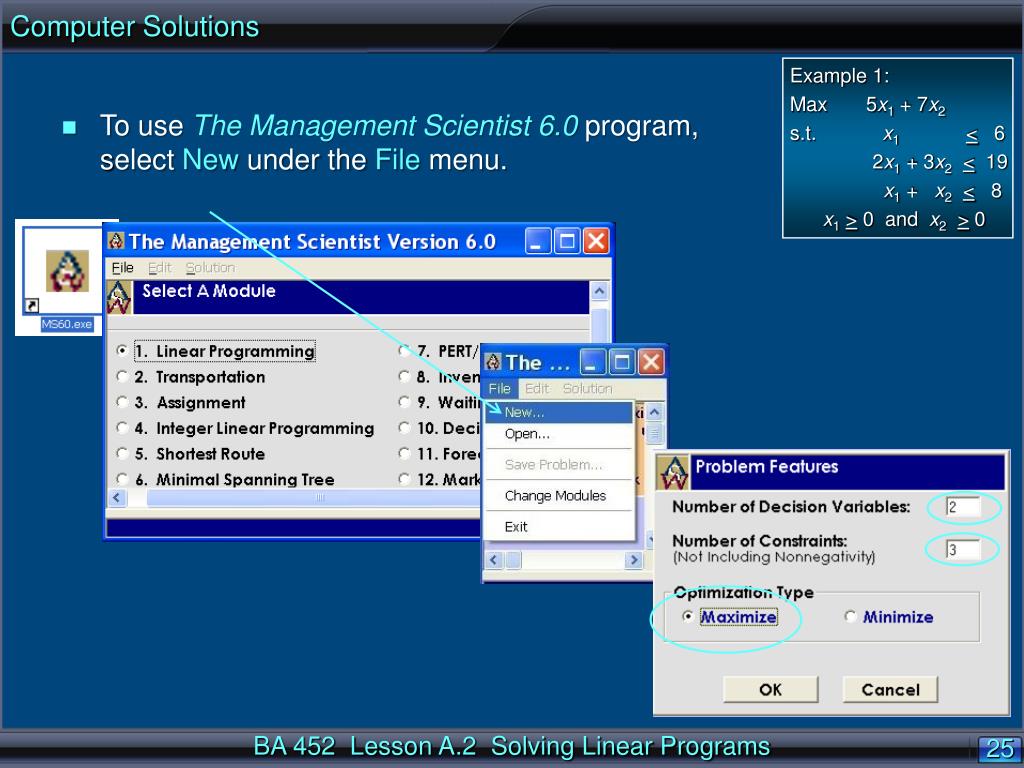This screenshot has width=1024, height=768.
Task: Choose Exit from the File menu
Action: coord(558,526)
